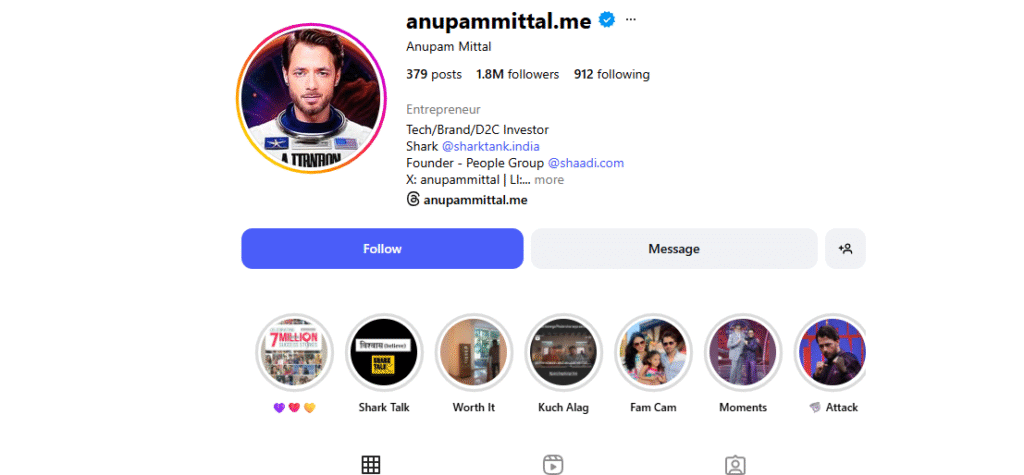Click the Threads icon beside anupammittal.me
This screenshot has width=1024, height=475.
pyautogui.click(x=413, y=199)
